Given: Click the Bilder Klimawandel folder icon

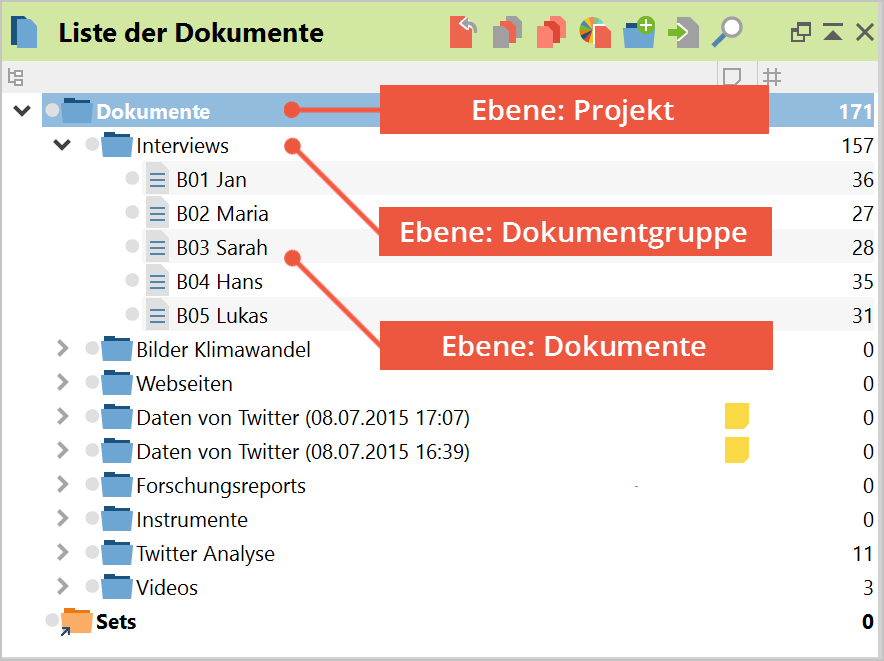Looking at the screenshot, I should point(117,349).
